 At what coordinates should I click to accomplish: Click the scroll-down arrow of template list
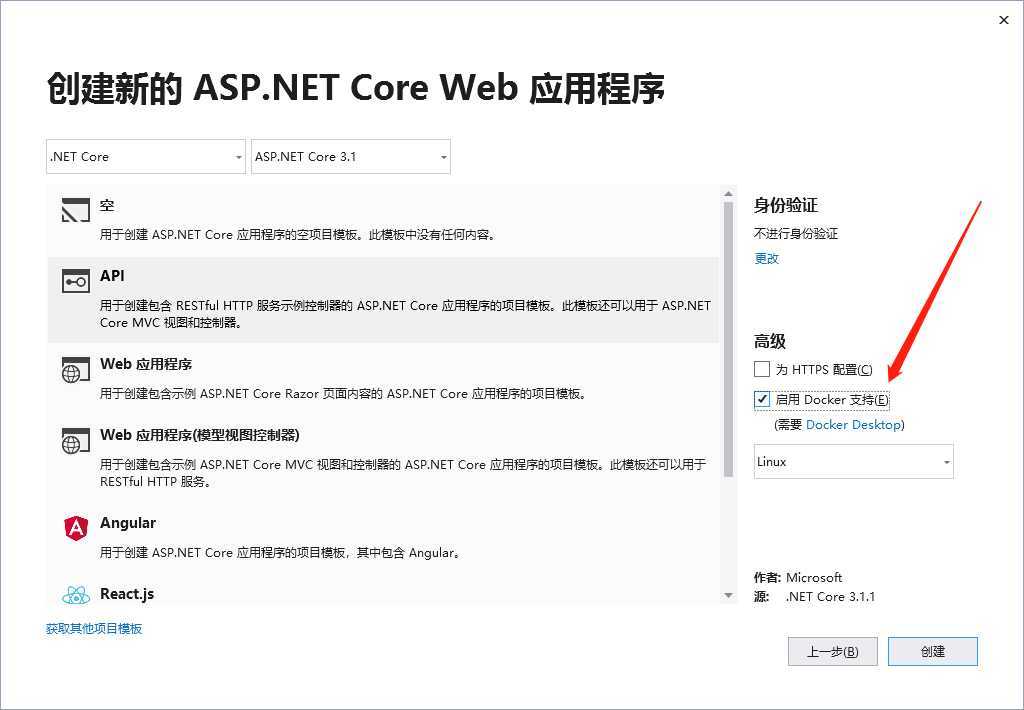click(x=728, y=595)
